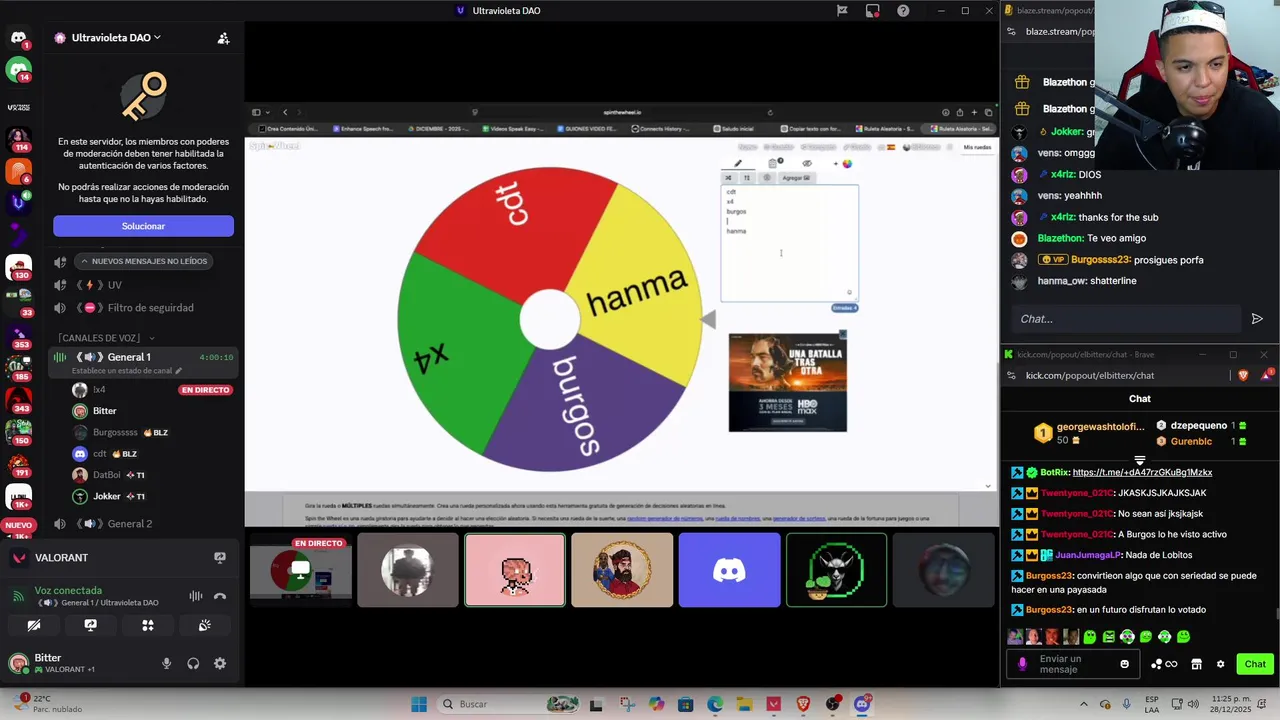Open activities launcher icon in voice panel
This screenshot has width=1280, height=720.
pos(147,625)
